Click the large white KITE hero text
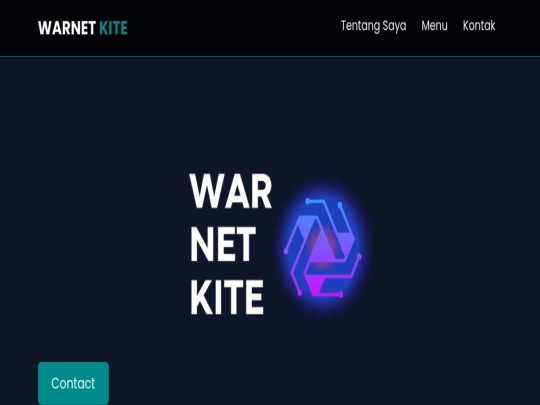 pos(227,297)
